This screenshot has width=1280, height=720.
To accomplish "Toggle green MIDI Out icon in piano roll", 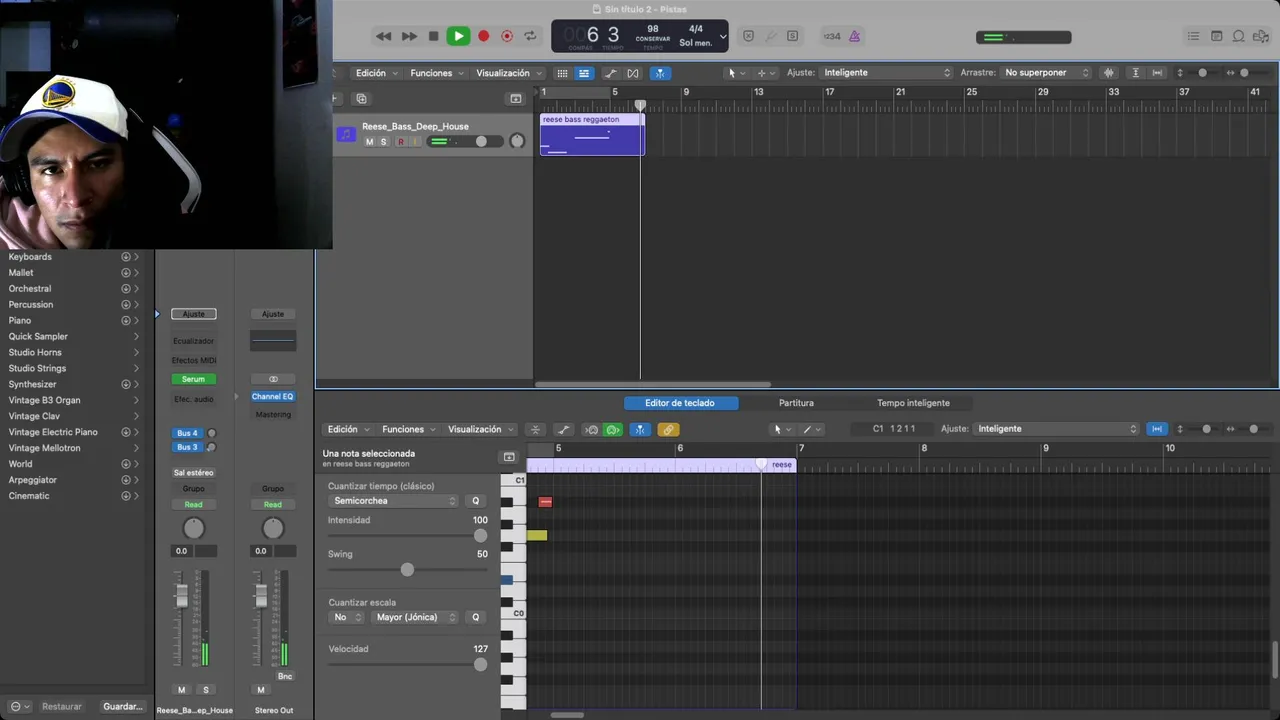I will (613, 430).
